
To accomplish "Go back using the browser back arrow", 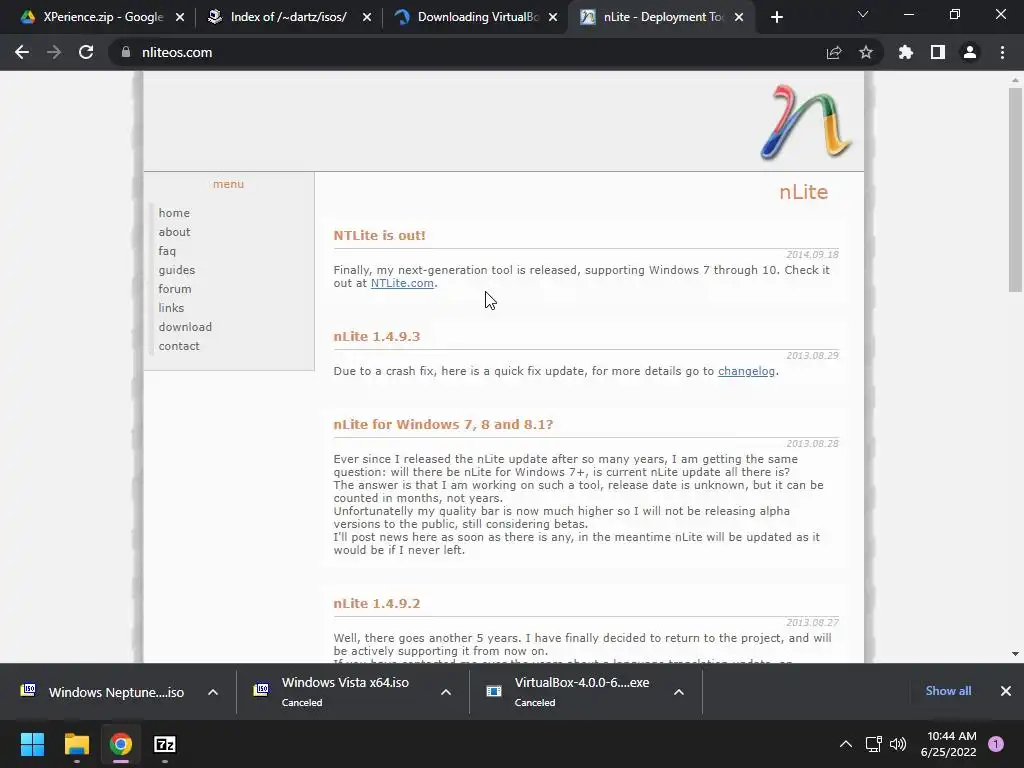I will [22, 52].
